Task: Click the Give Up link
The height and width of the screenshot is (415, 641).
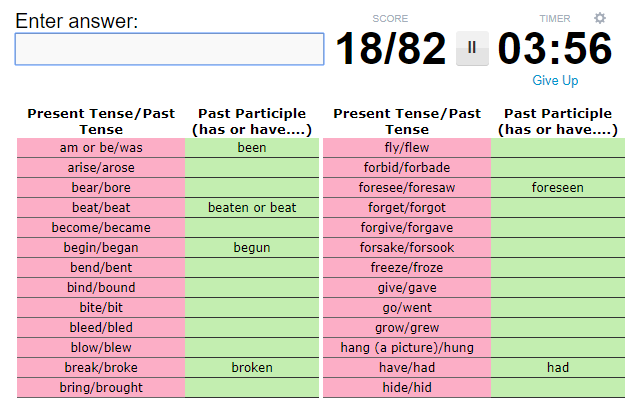Action: (555, 80)
